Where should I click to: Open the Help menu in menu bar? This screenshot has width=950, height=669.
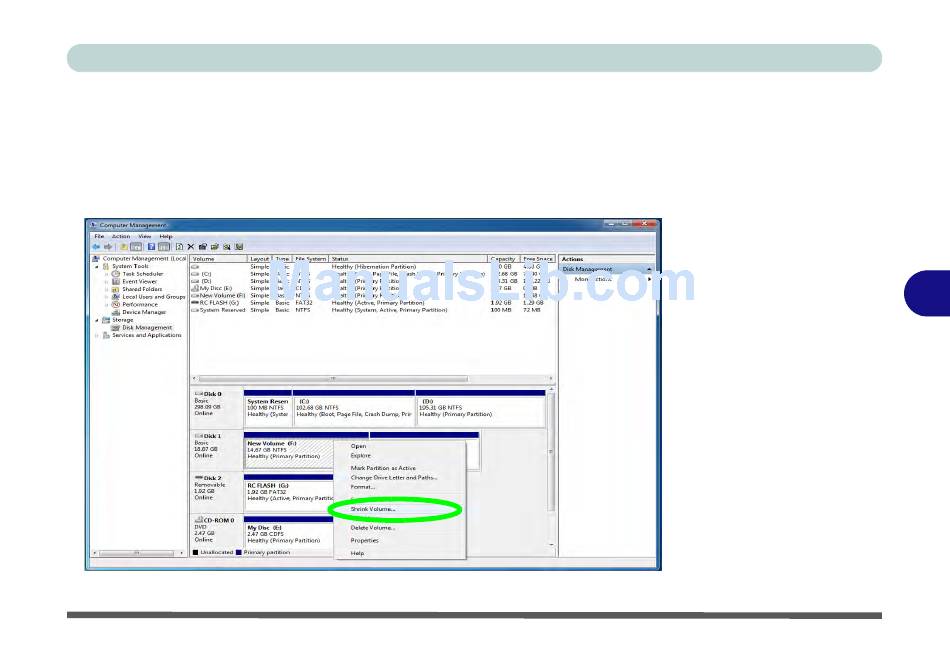pyautogui.click(x=166, y=236)
